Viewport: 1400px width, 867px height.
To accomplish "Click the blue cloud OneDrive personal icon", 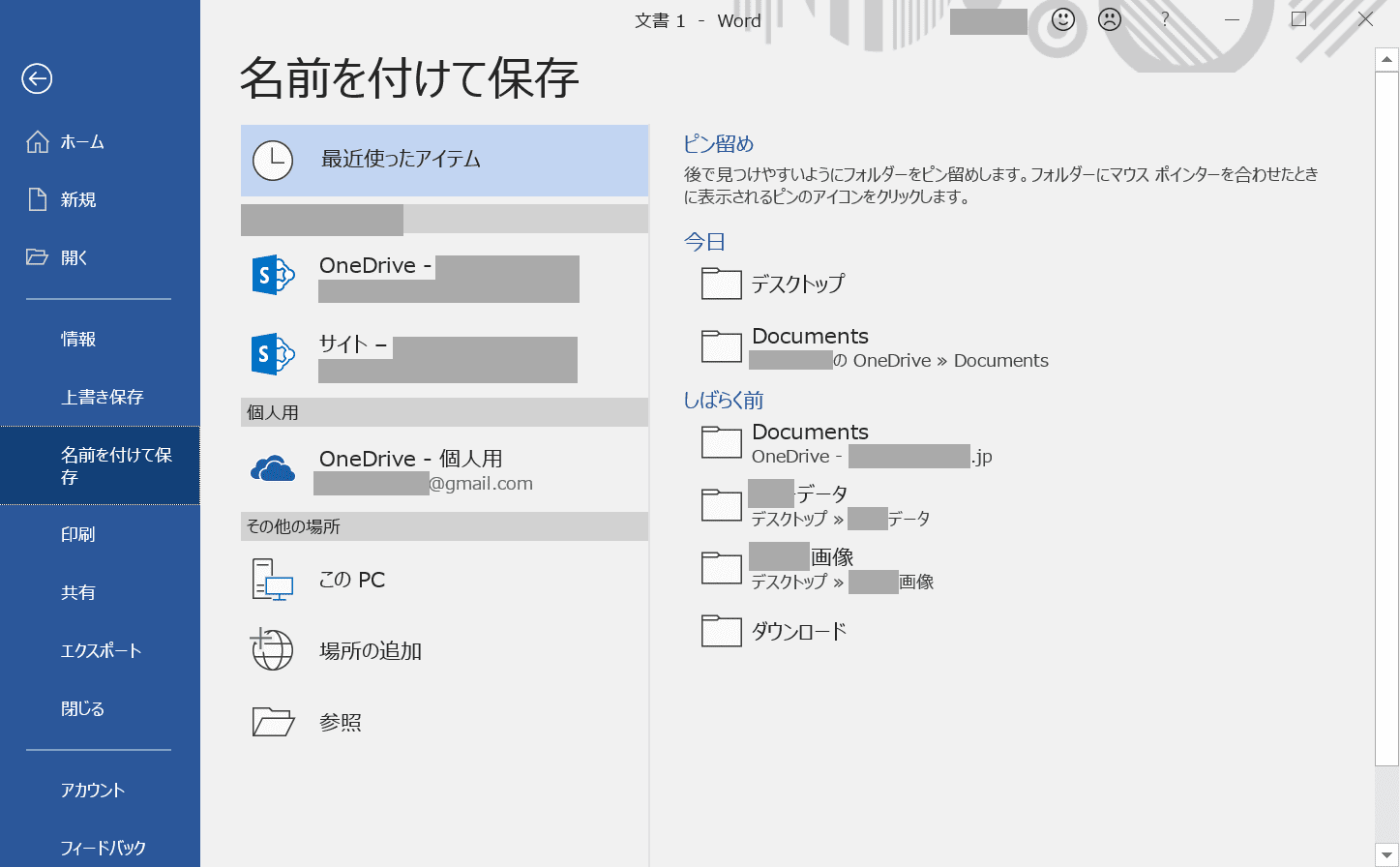I will 273,469.
